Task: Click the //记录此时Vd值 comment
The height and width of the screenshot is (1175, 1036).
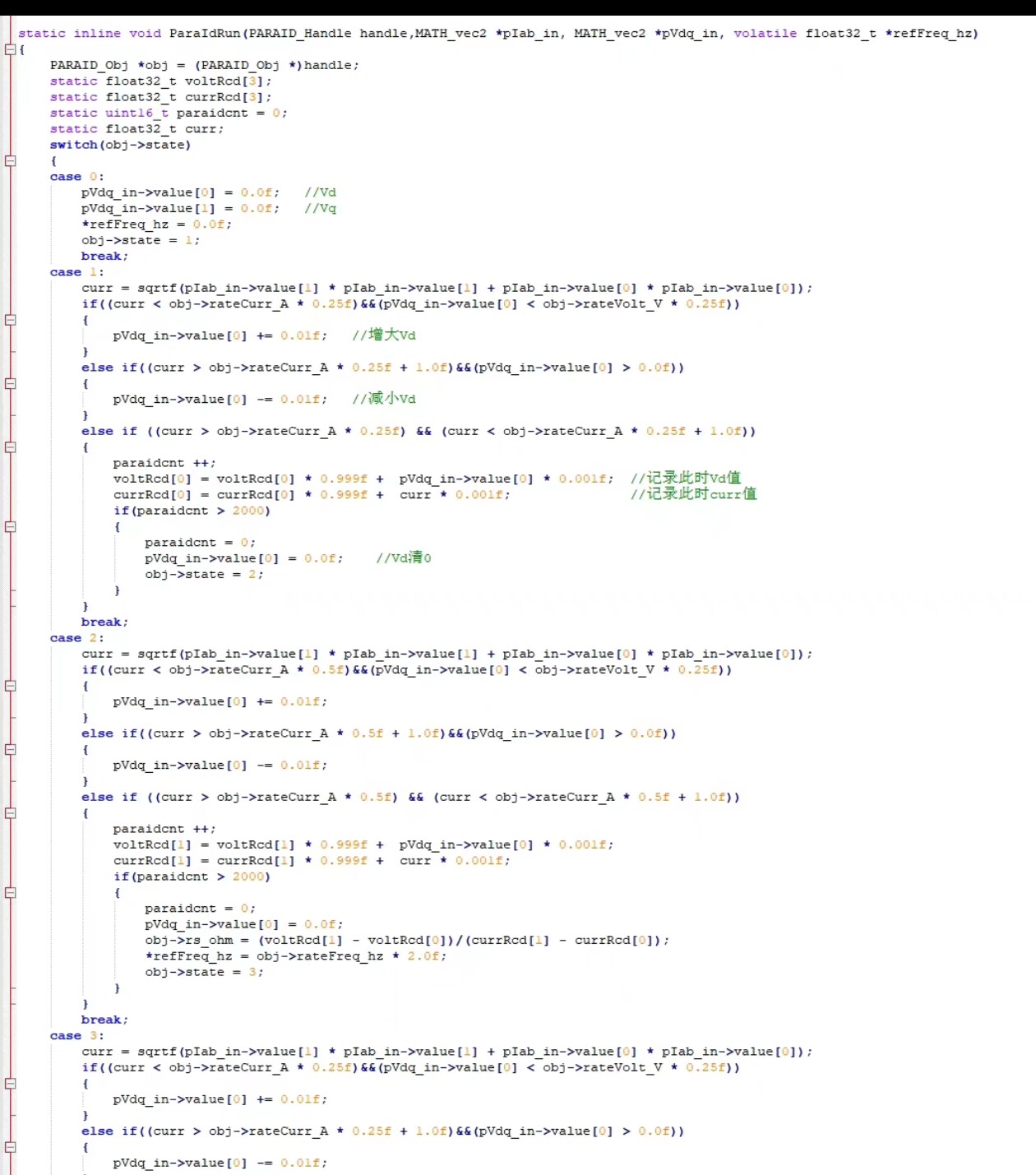Action: (686, 478)
